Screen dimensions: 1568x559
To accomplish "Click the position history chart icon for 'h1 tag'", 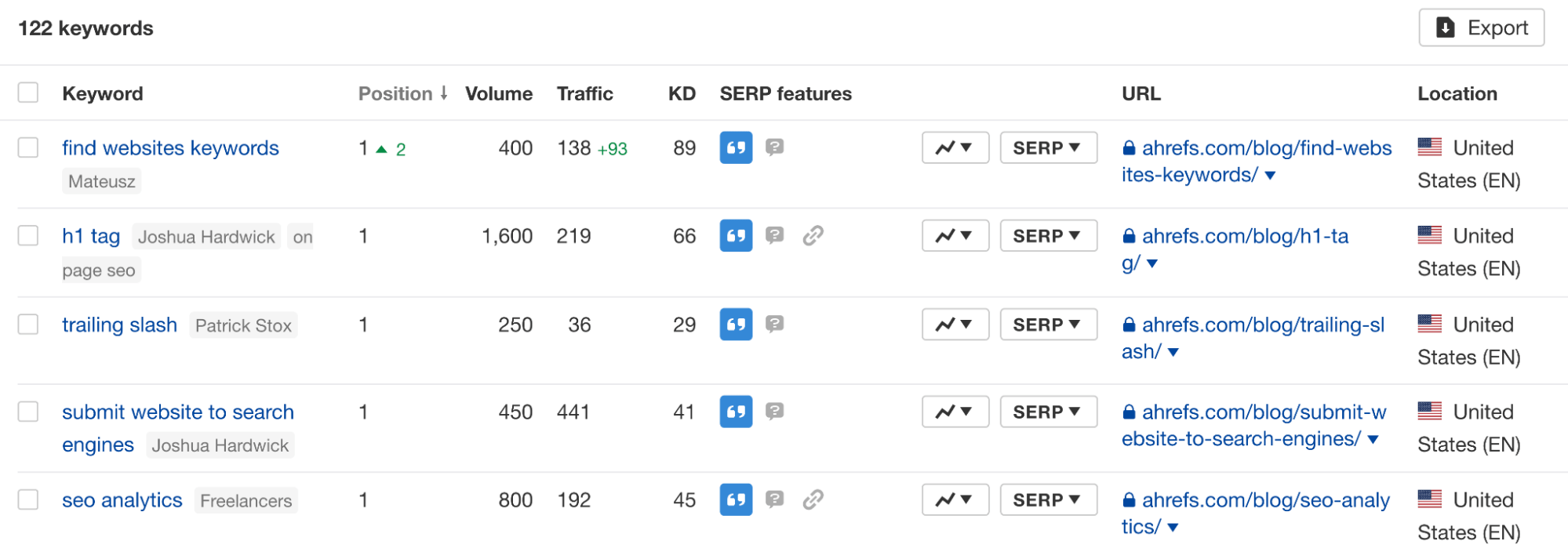I will coord(954,235).
